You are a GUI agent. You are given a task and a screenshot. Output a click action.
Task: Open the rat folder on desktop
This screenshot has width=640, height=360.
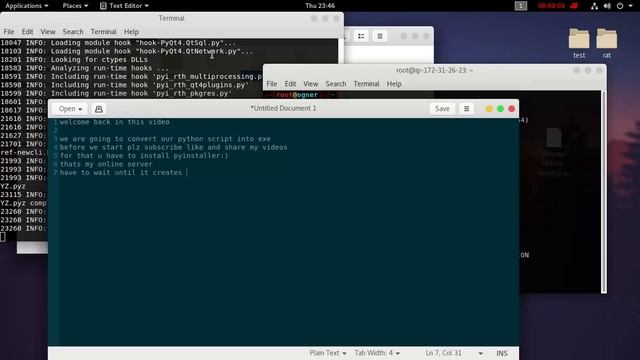(x=607, y=43)
